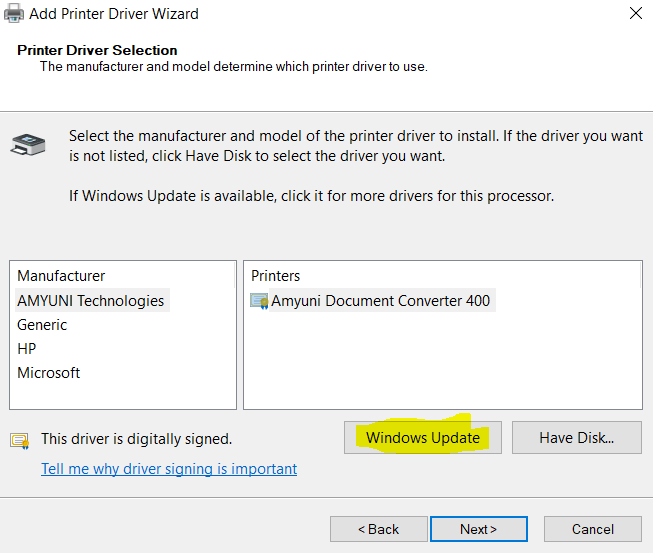Open 'Tell me why driver signing is important'
This screenshot has height=553, width=653.
pyautogui.click(x=169, y=468)
